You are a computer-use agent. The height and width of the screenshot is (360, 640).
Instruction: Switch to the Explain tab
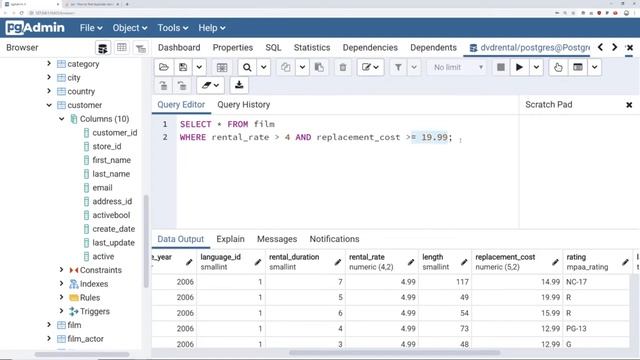[230, 239]
